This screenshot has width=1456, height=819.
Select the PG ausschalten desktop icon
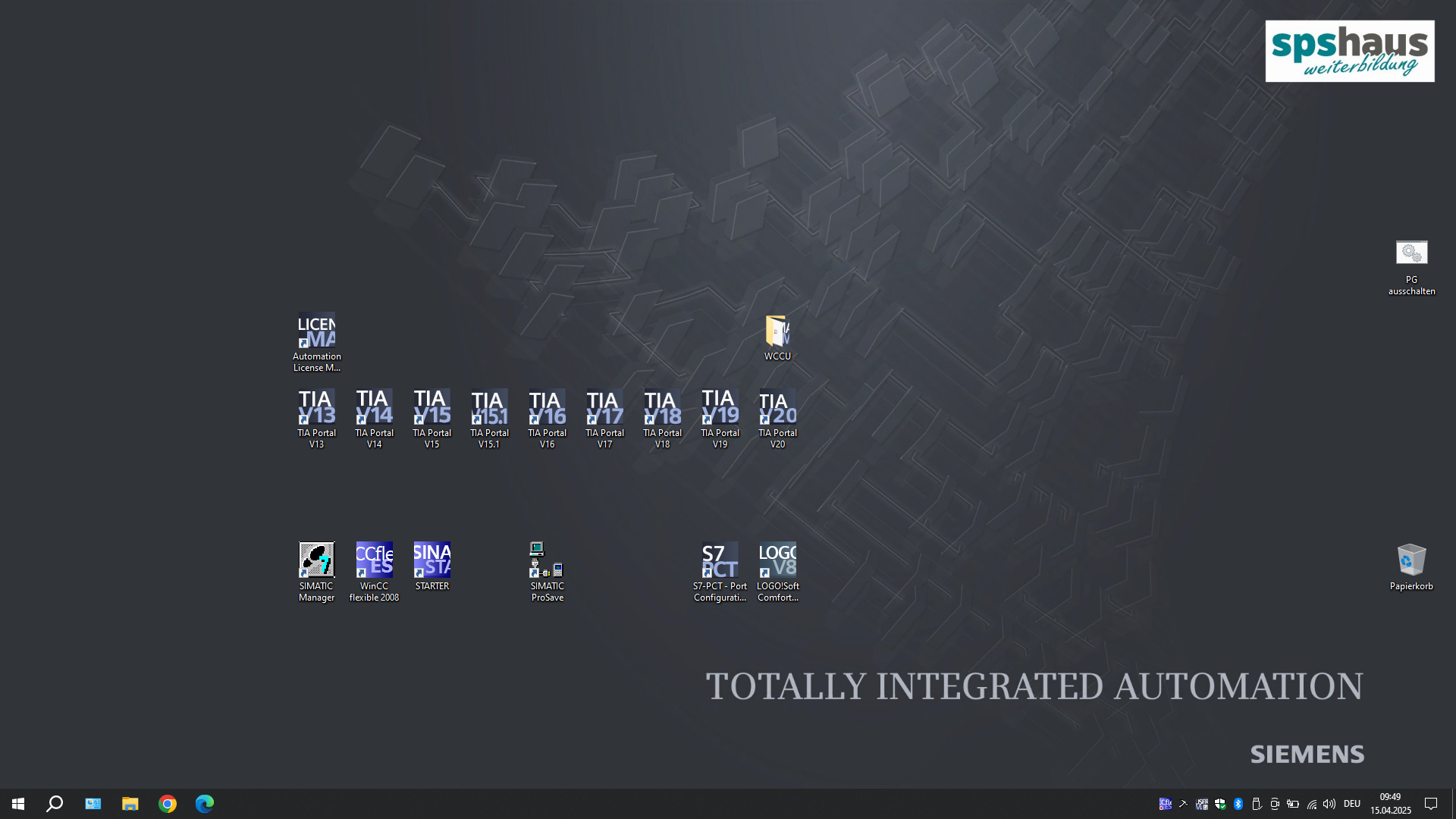click(x=1411, y=268)
